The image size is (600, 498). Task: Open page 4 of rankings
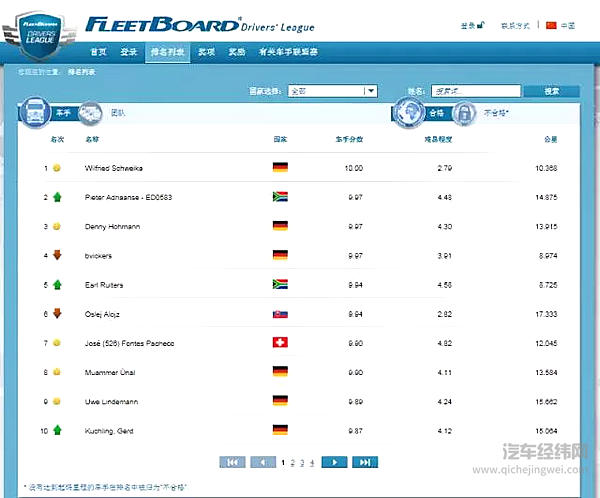[x=312, y=463]
